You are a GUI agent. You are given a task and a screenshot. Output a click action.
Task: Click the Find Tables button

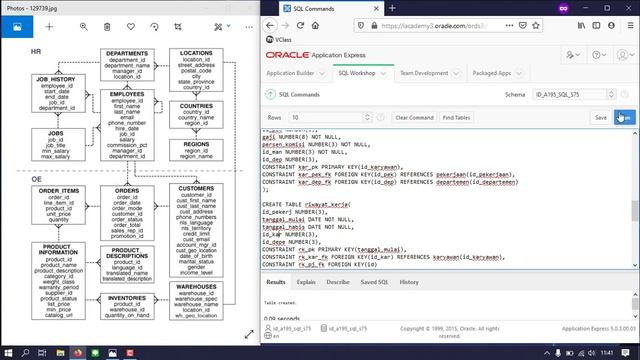pos(456,118)
